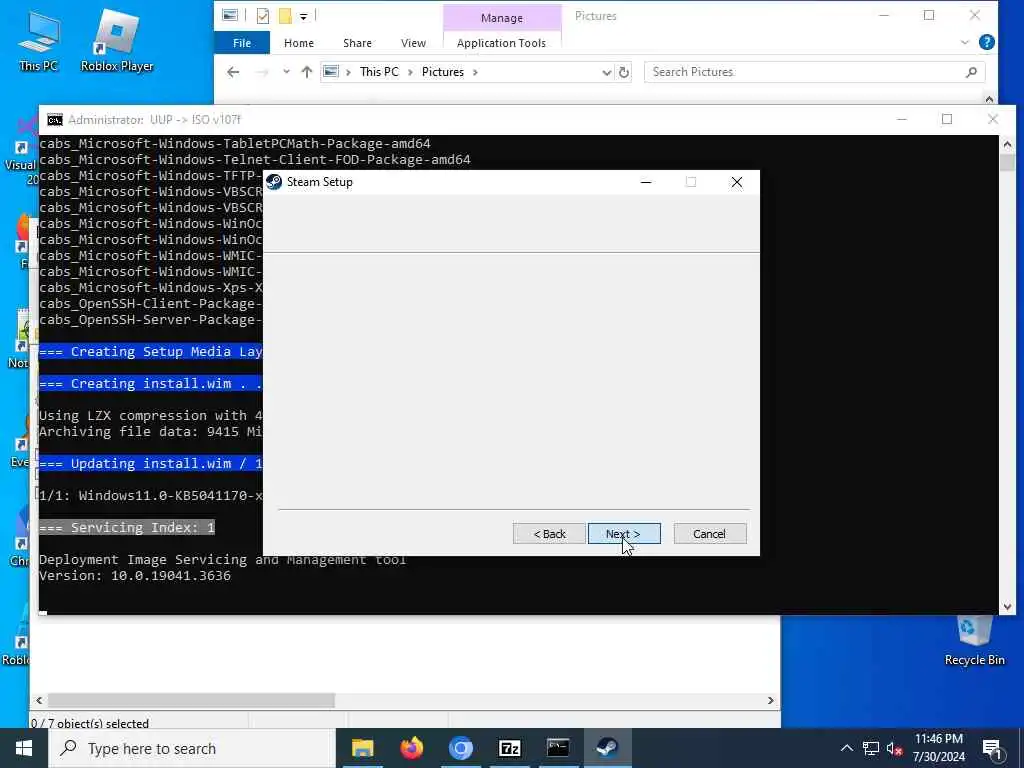Screen dimensions: 1024x768
Task: Collapse the Explorer ribbon with the chevron
Action: click(965, 42)
